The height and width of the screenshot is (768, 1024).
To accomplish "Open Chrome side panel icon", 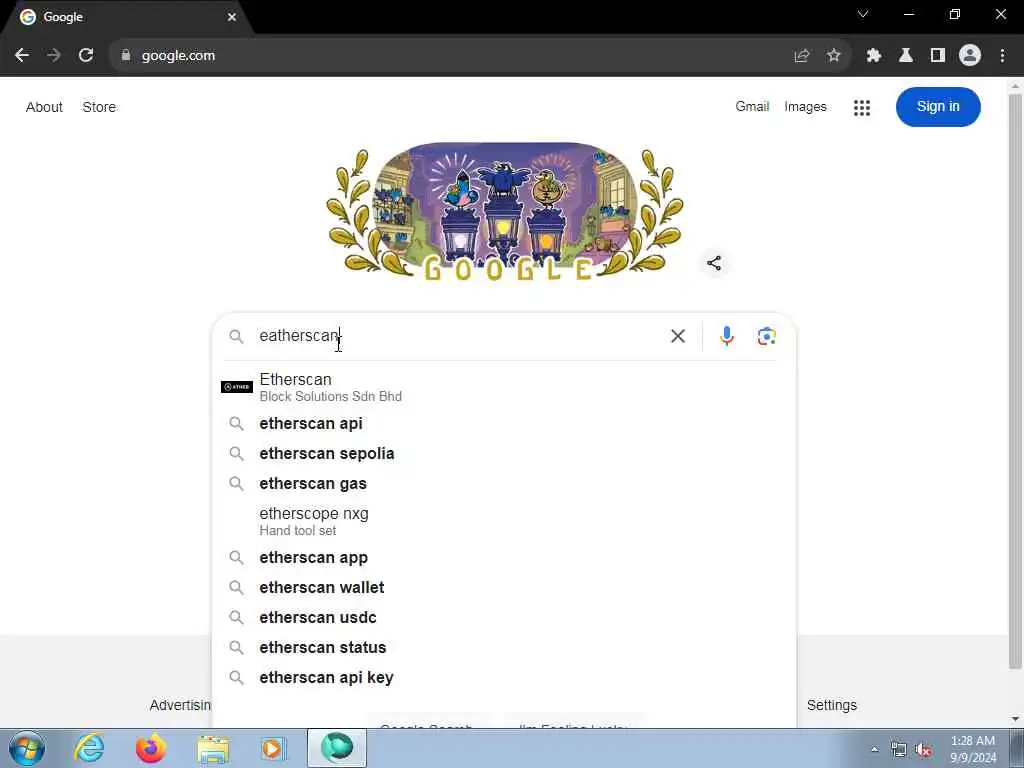I will click(938, 56).
